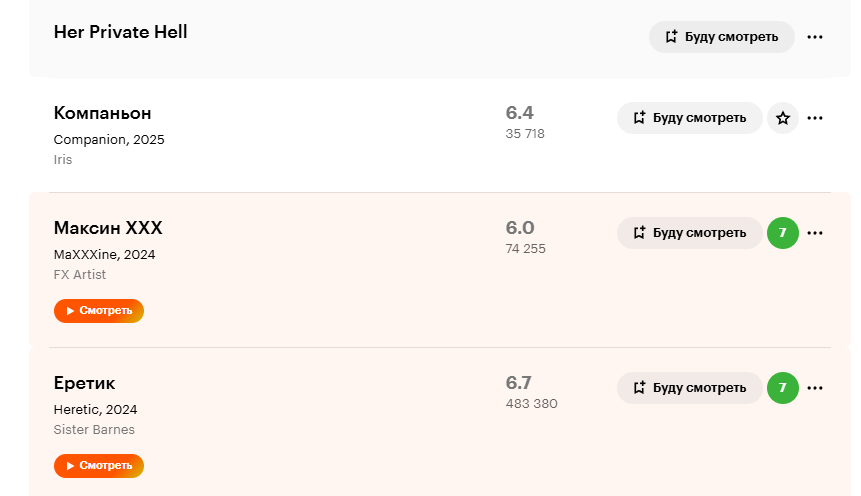The width and height of the screenshot is (861, 496).
Task: Add Еретик to Буду смотреть list
Action: [690, 388]
